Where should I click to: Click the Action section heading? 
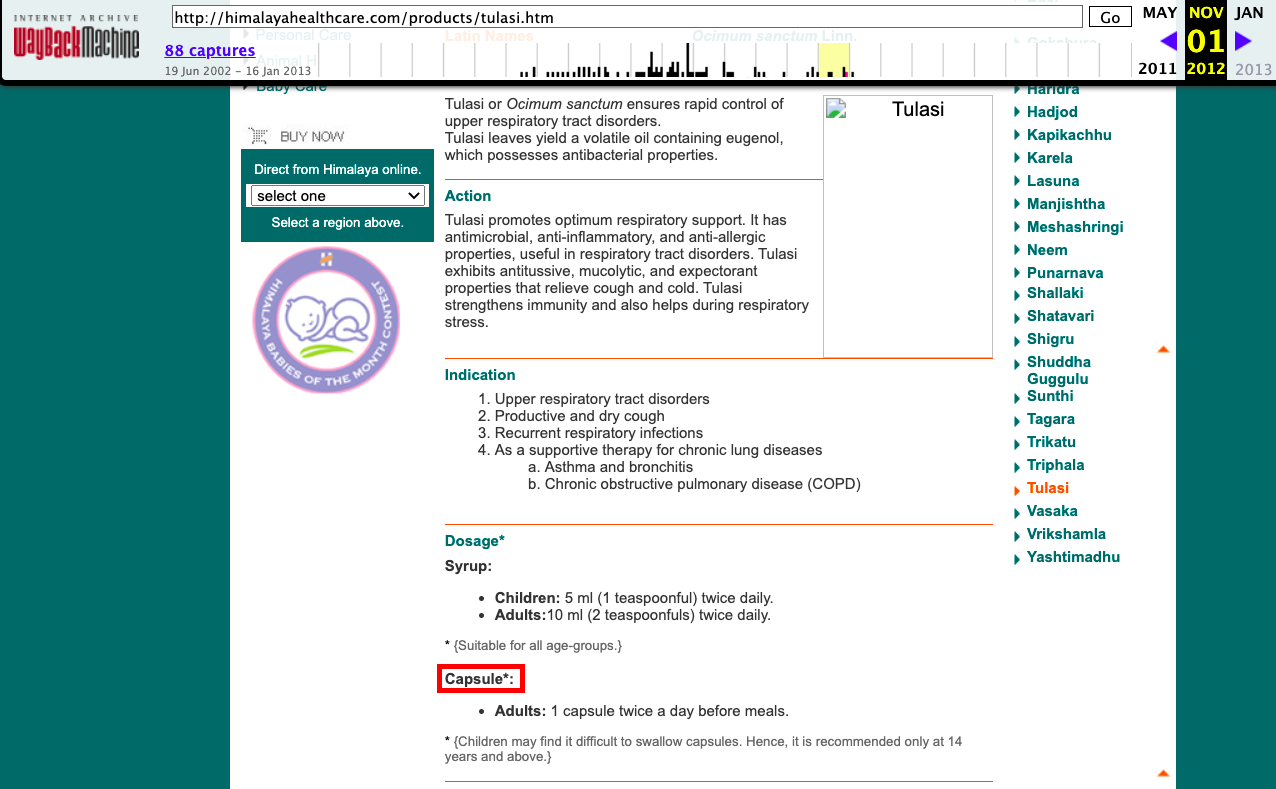pos(468,196)
